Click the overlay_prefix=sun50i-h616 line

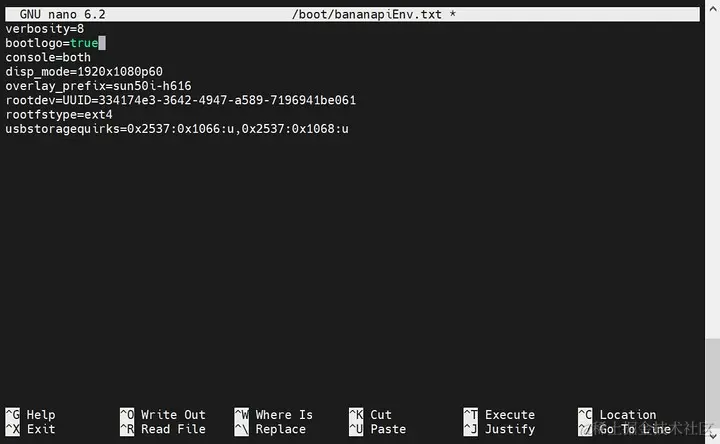98,86
